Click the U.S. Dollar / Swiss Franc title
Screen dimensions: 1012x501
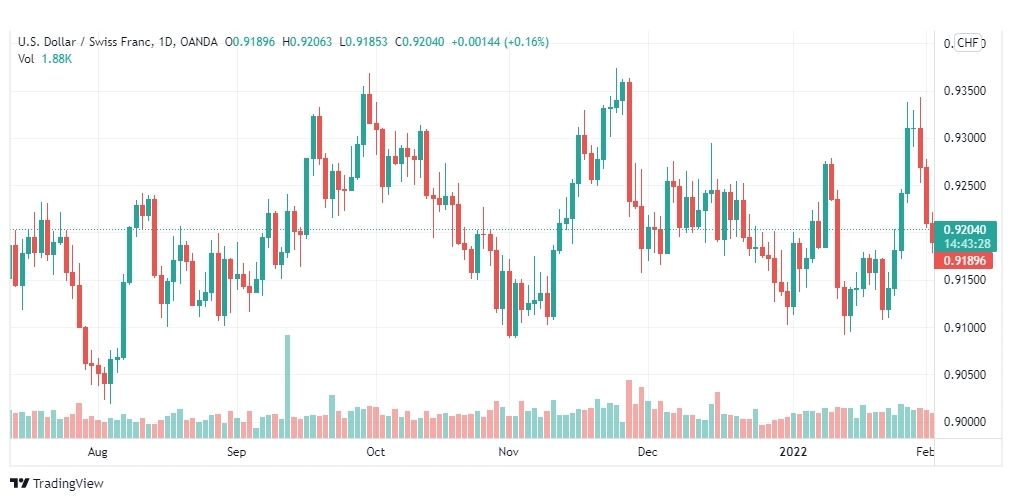(x=85, y=42)
